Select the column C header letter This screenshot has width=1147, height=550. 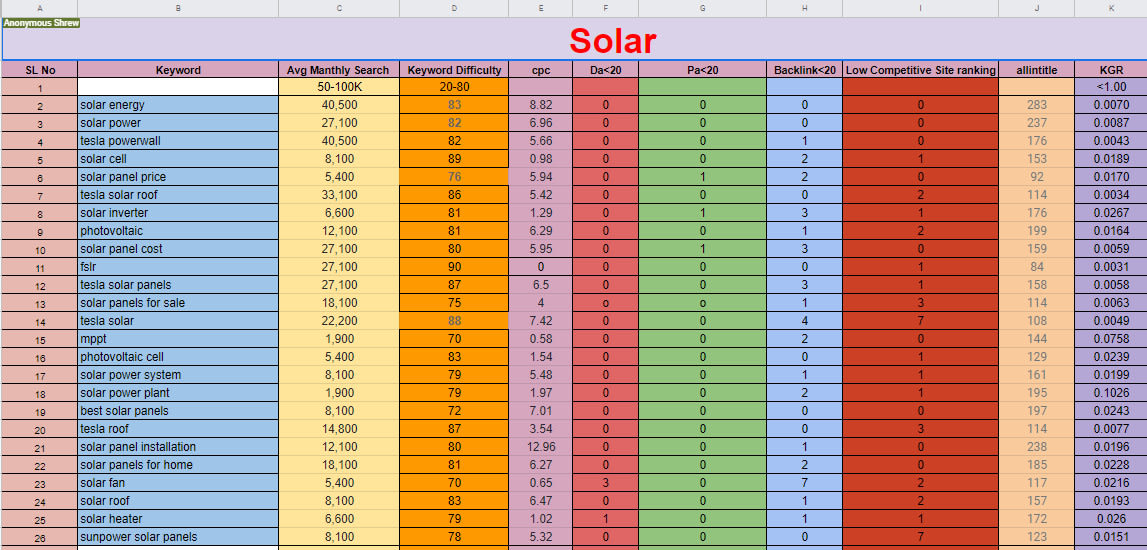click(339, 8)
